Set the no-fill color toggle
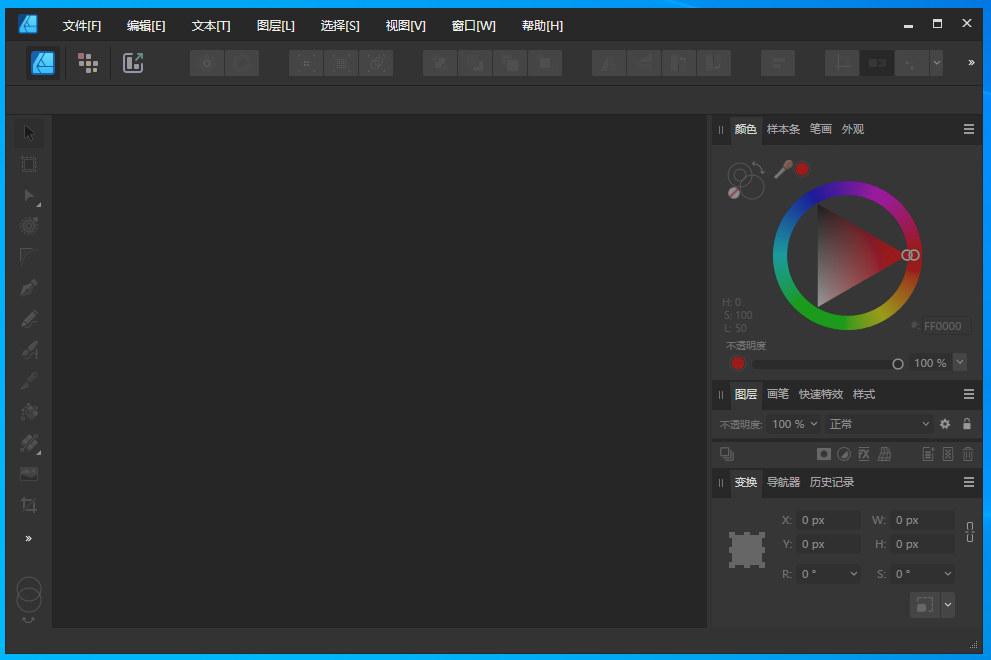Viewport: 991px width, 660px height. pyautogui.click(x=734, y=192)
